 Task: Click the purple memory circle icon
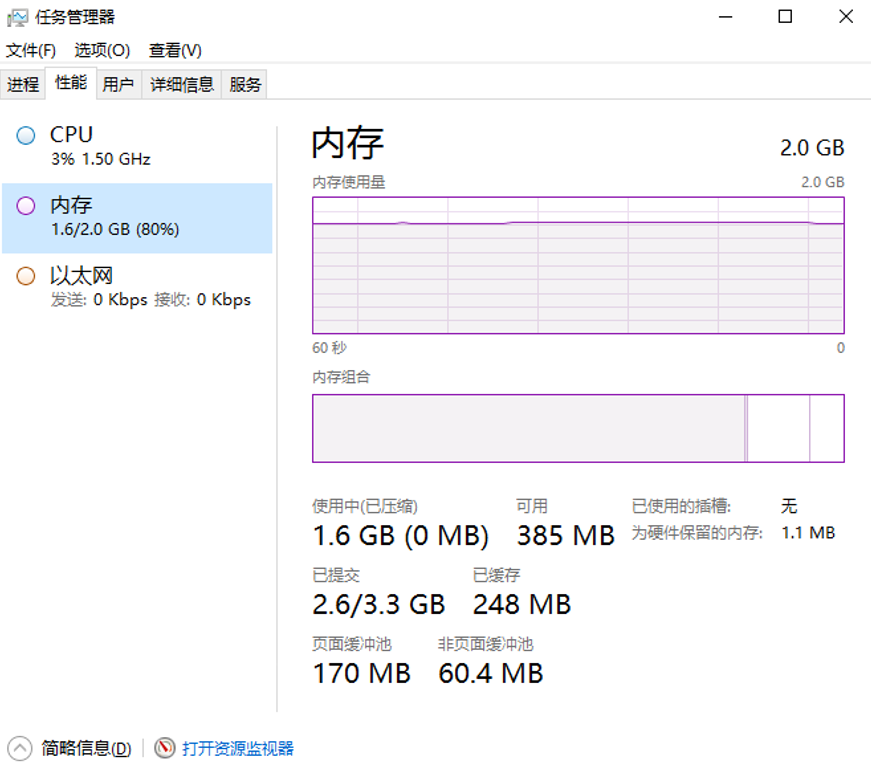26,206
